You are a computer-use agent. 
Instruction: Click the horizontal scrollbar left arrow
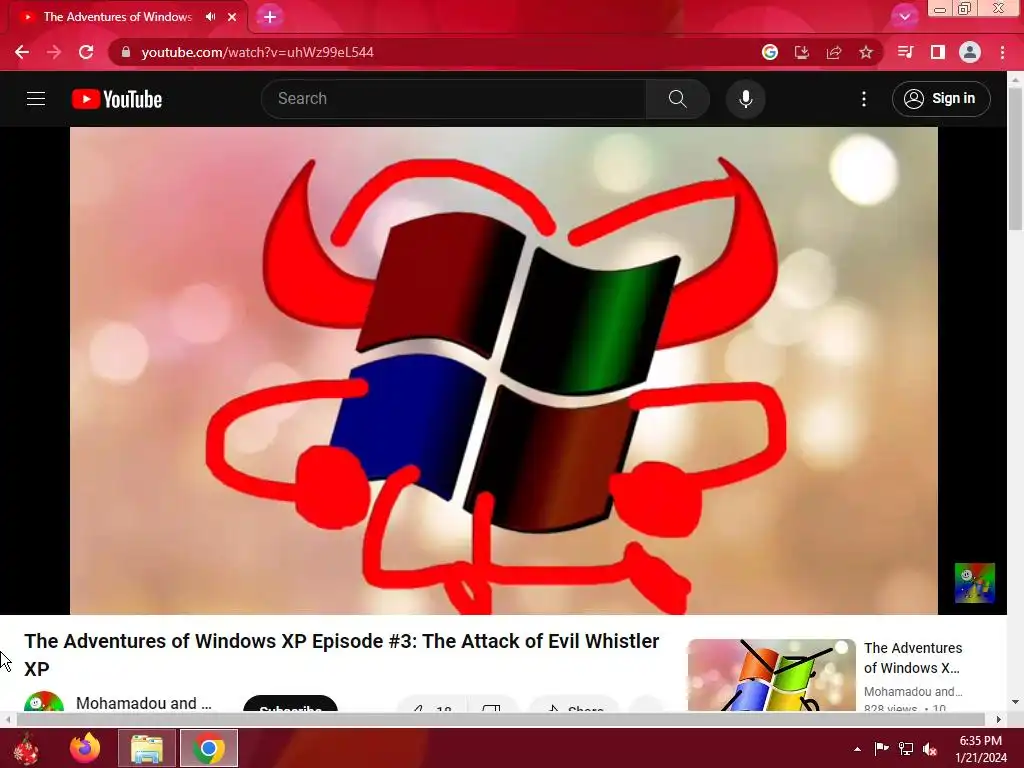tap(8, 719)
